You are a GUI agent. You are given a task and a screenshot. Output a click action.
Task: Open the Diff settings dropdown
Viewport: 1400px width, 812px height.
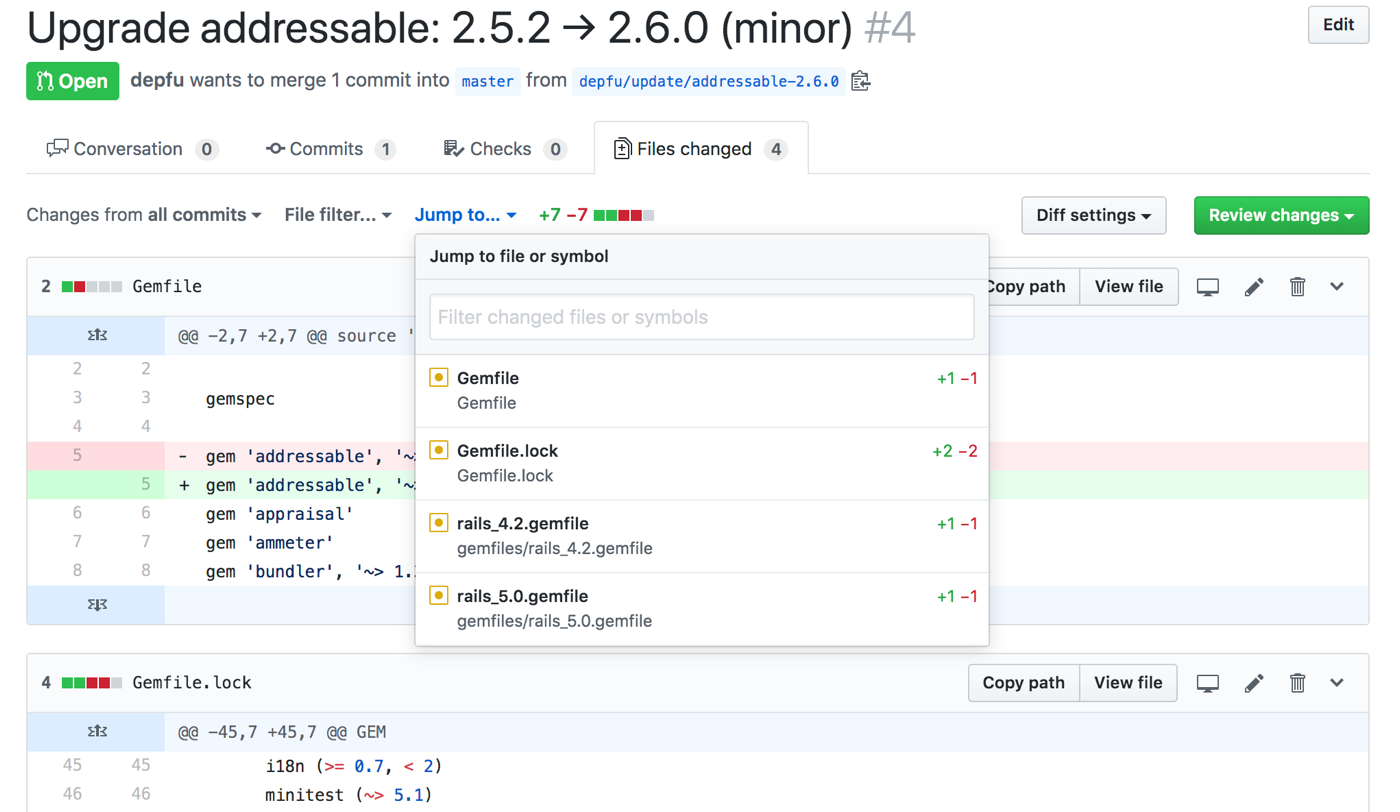[1093, 216]
